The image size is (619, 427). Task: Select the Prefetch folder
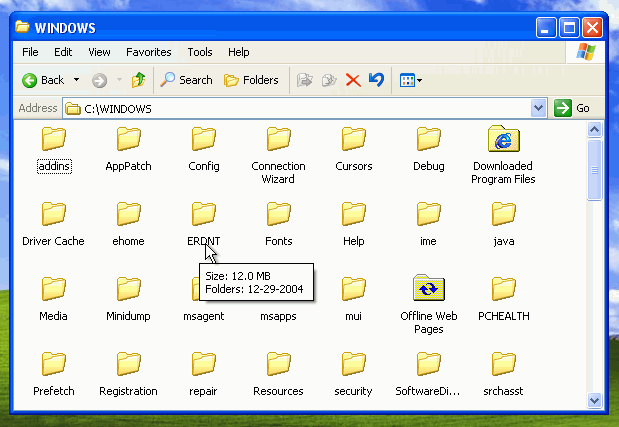[54, 375]
